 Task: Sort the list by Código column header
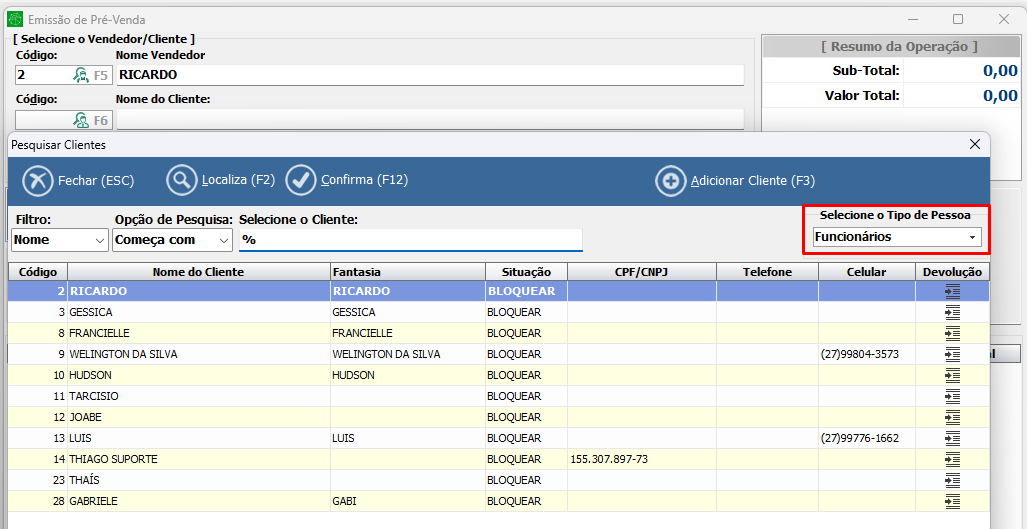(38, 272)
